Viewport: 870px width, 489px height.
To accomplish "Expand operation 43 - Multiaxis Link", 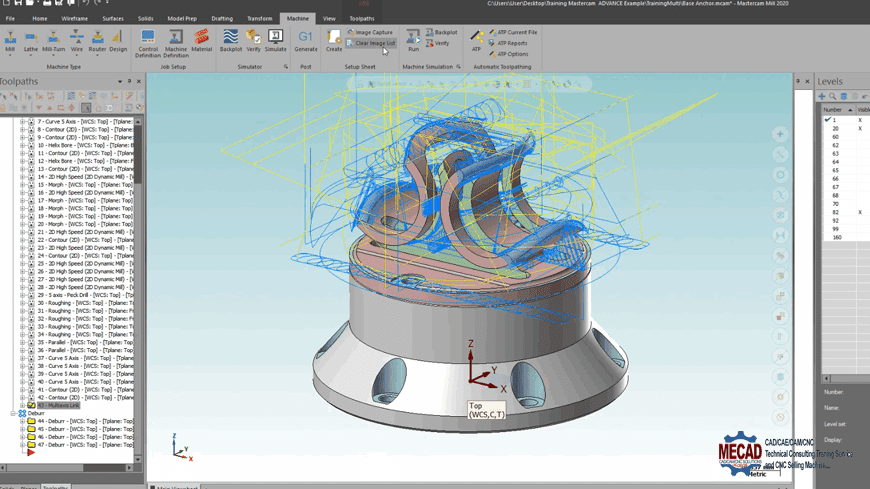I will (x=23, y=406).
